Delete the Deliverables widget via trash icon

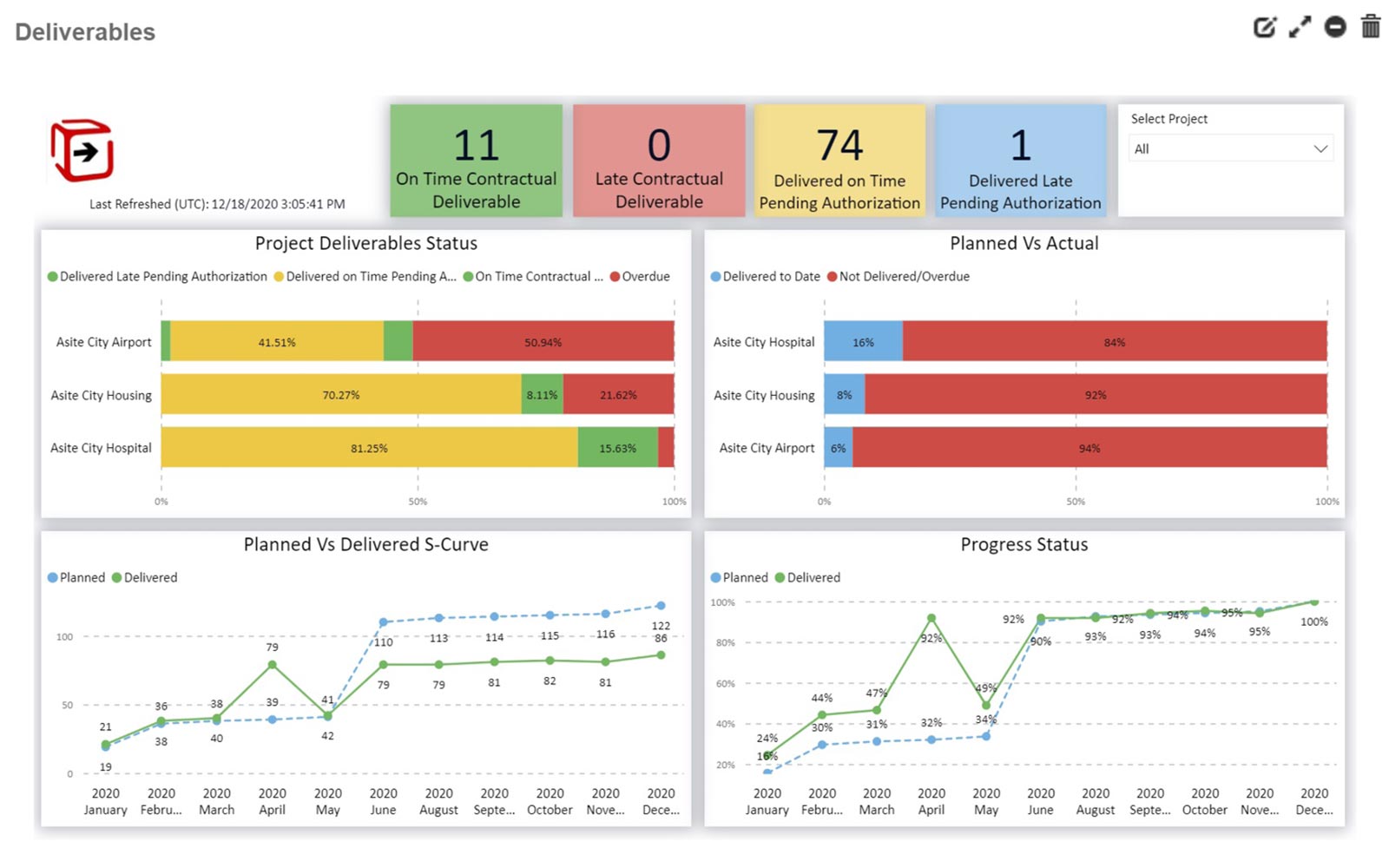tap(1371, 26)
